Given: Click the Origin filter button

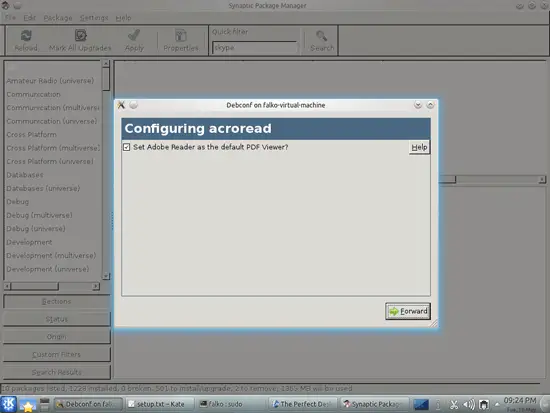Looking at the screenshot, I should coord(56,337).
